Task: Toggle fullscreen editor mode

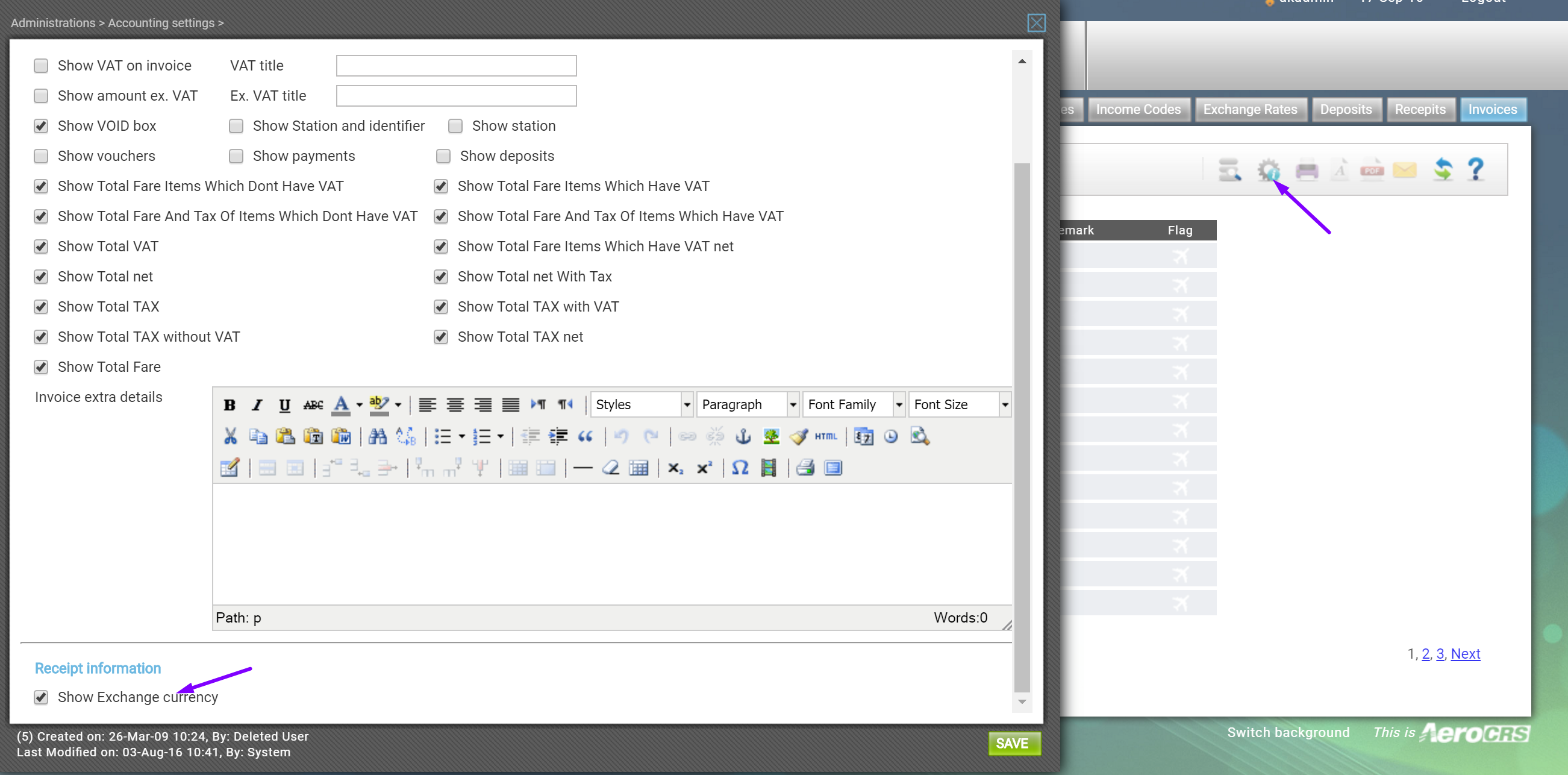Action: tap(833, 468)
